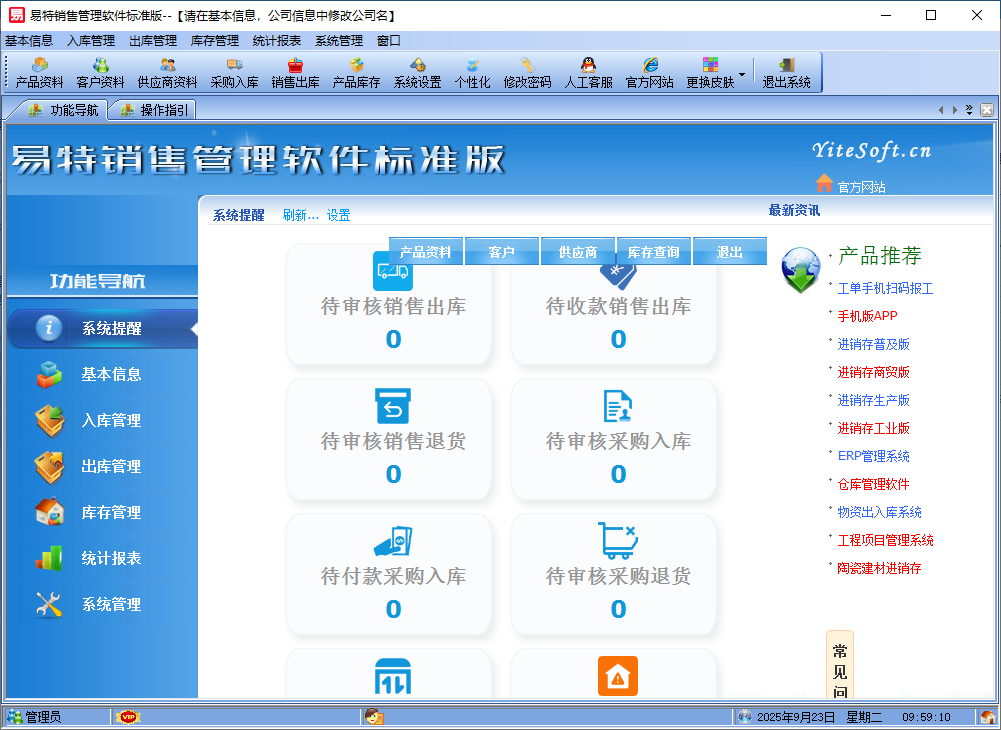The width and height of the screenshot is (1001, 730).
Task: Click the 刷新... link
Action: 300,215
